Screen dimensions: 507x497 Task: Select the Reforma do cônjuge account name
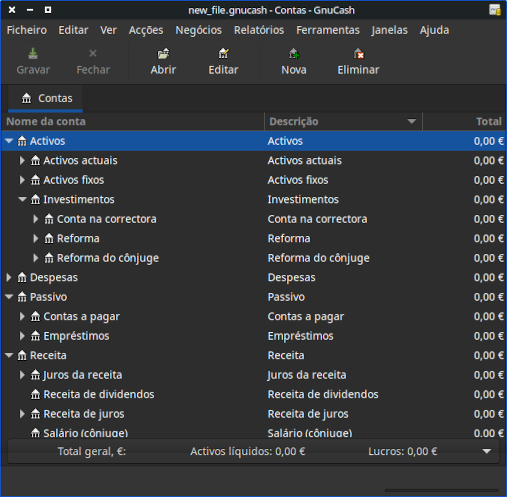[108, 258]
